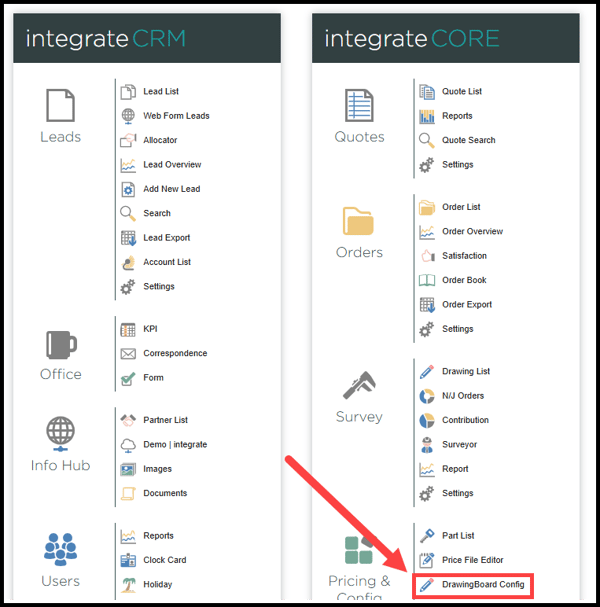Screen dimensions: 600x607
Task: Open the Office mug icon
Action: pos(60,344)
